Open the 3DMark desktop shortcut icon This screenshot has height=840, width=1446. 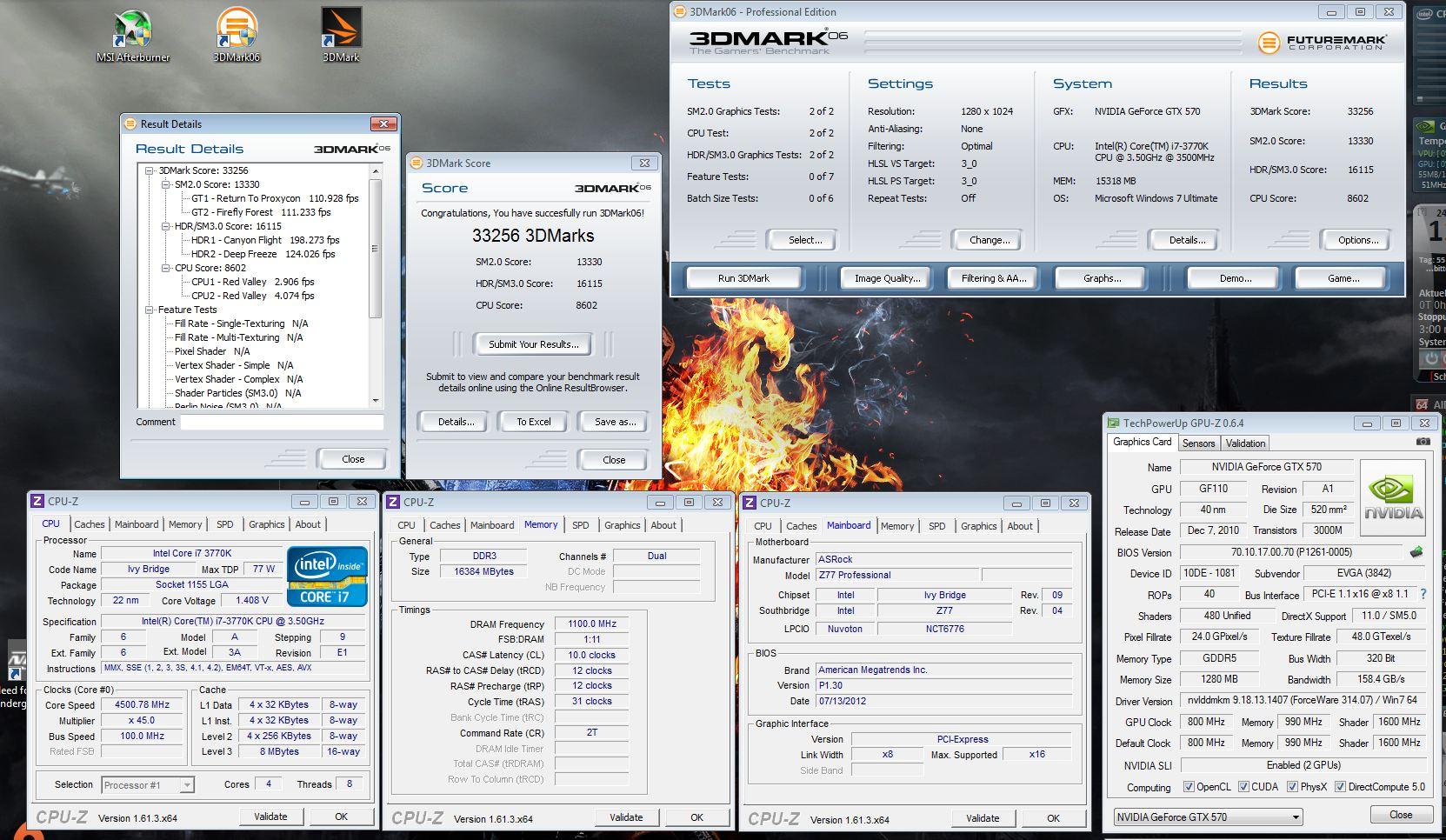[341, 36]
